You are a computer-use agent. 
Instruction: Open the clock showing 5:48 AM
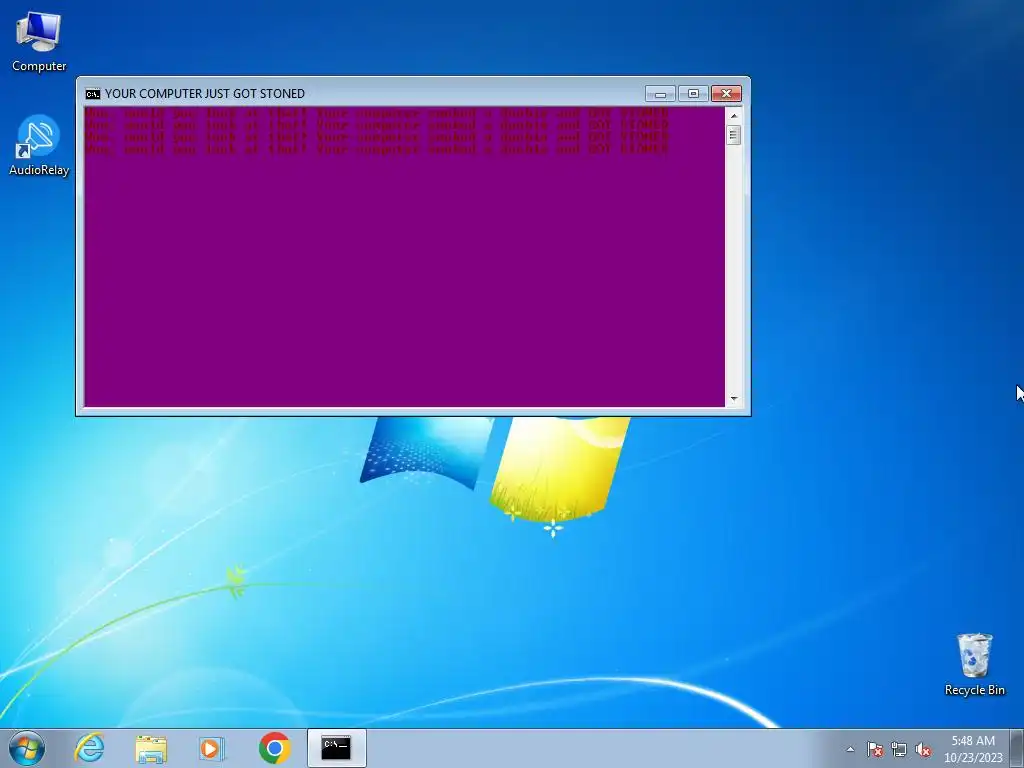(972, 748)
